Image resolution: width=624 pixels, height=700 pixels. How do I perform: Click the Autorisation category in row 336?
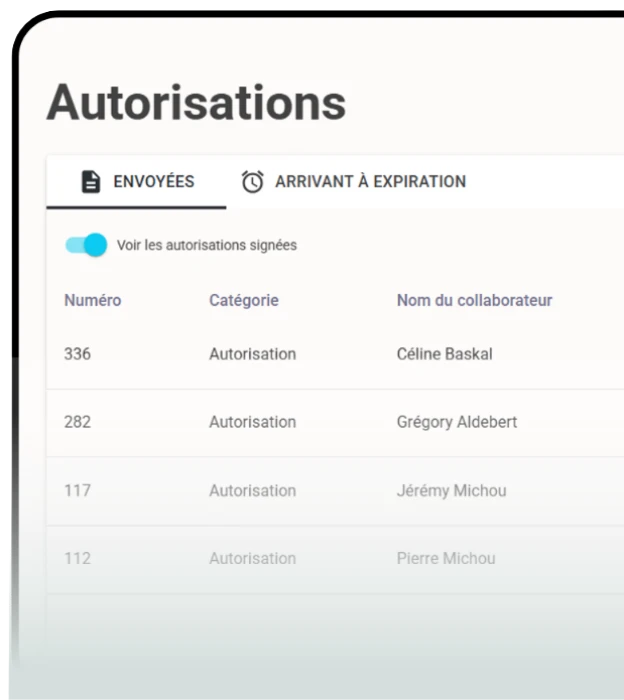252,354
